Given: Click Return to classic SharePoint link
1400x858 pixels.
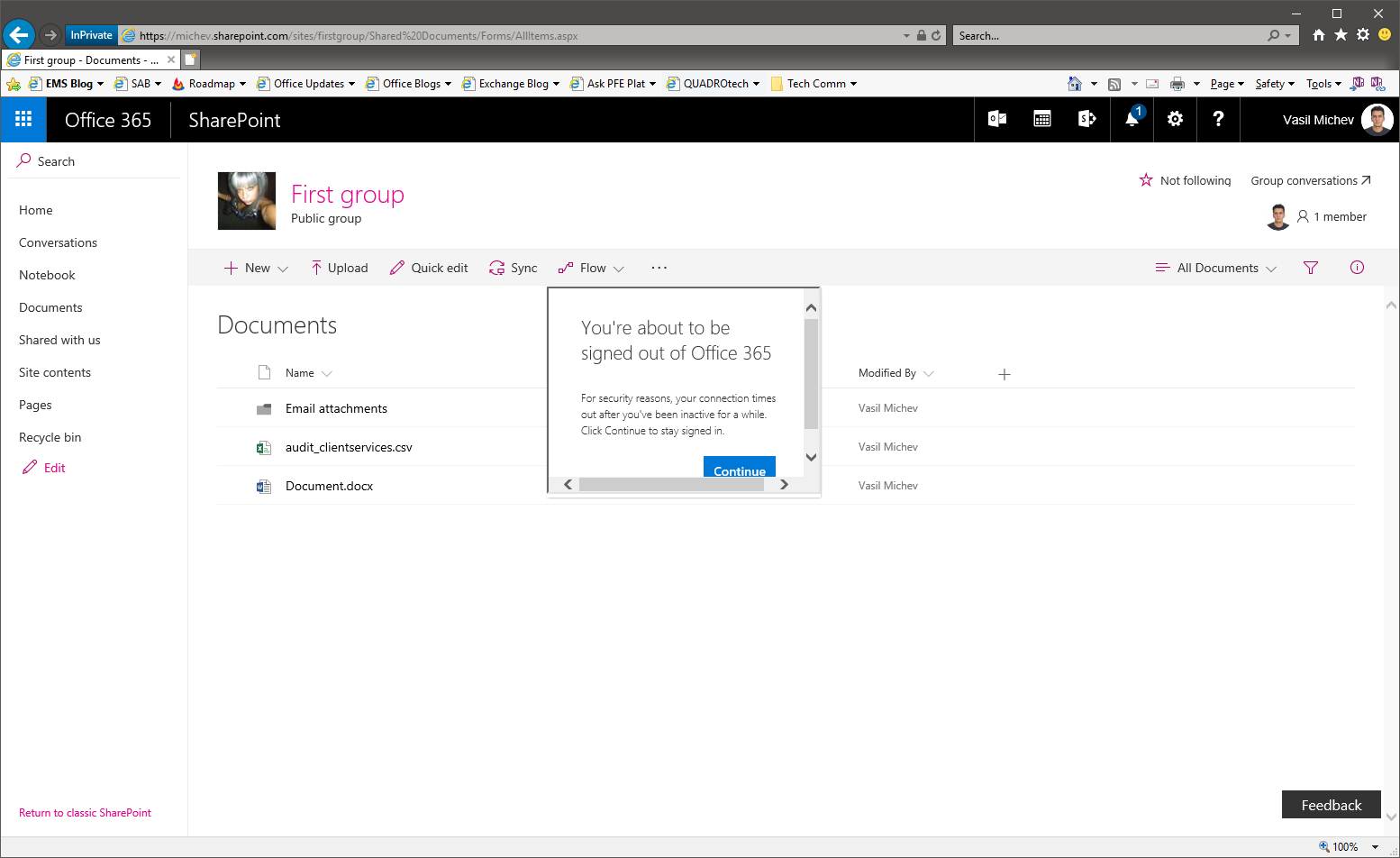Looking at the screenshot, I should [85, 813].
